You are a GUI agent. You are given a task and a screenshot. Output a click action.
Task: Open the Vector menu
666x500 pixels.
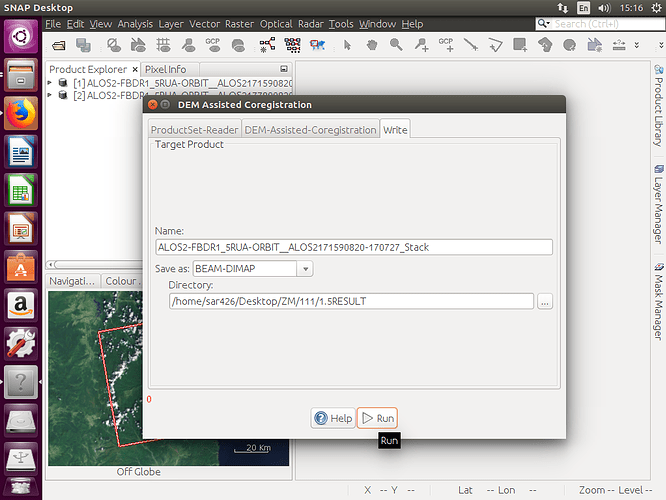click(x=205, y=24)
